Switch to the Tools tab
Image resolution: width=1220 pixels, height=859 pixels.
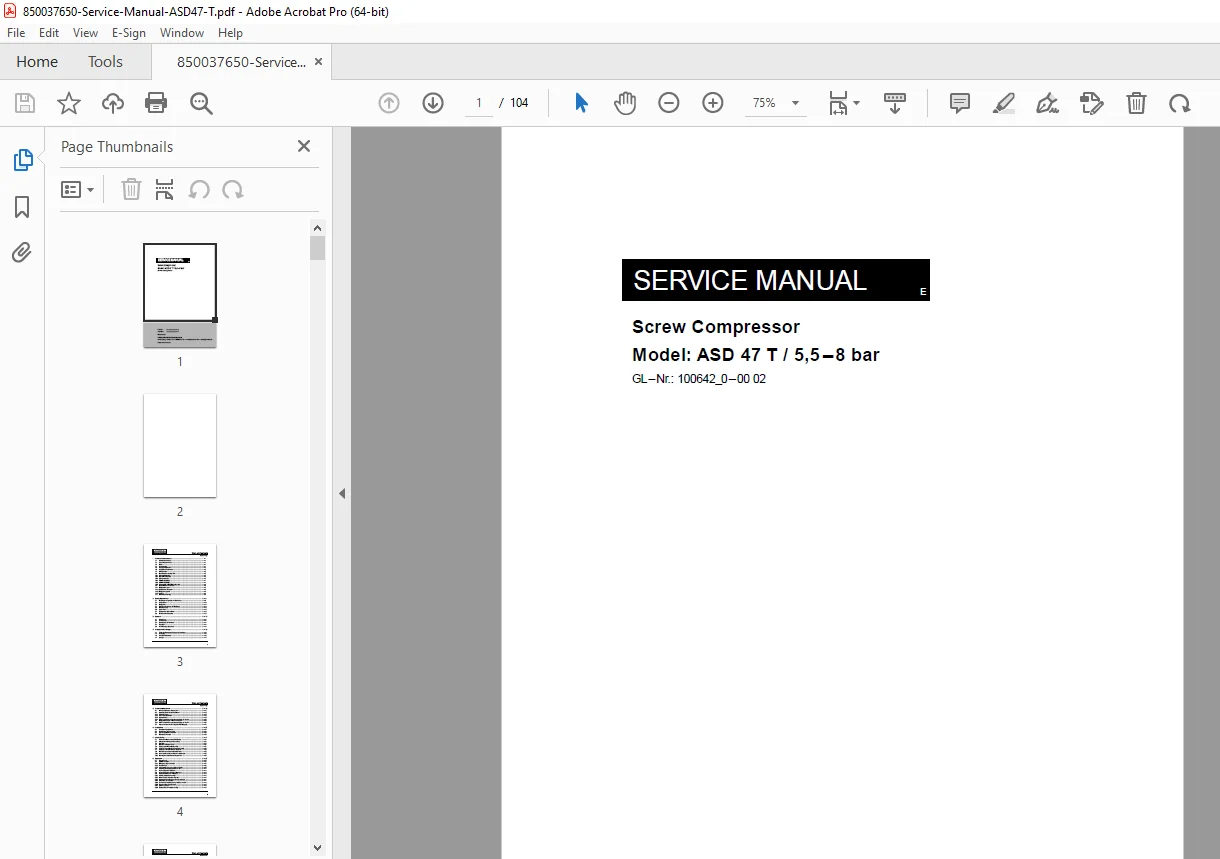[105, 62]
